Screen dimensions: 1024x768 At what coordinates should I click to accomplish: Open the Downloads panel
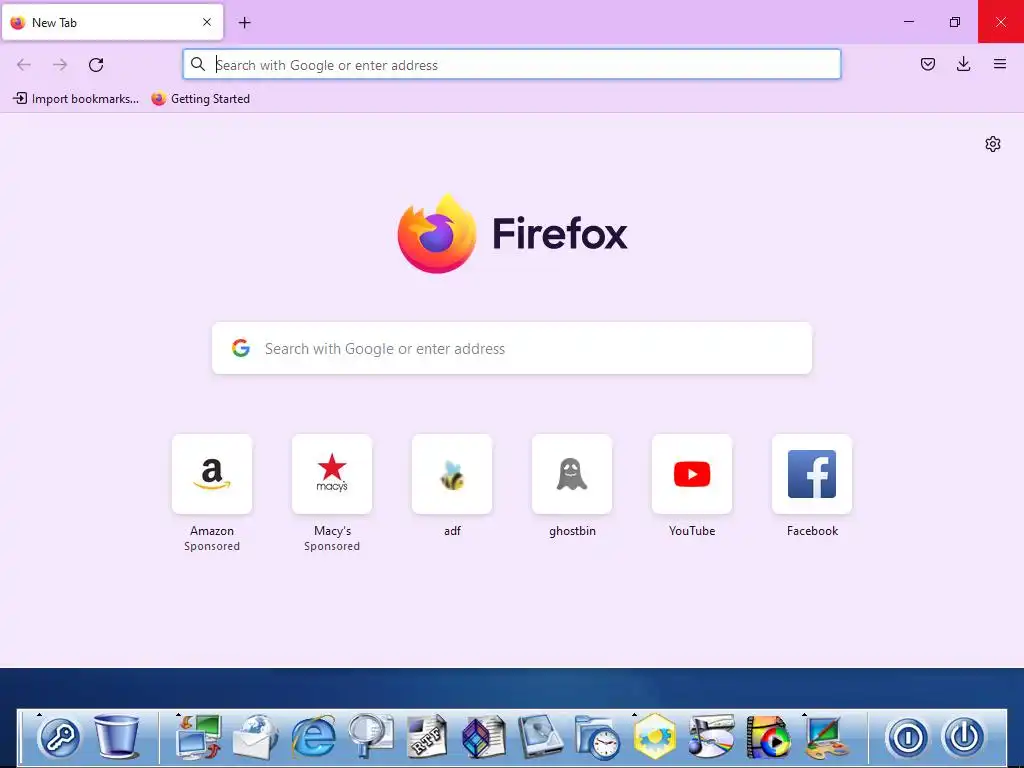(x=963, y=64)
